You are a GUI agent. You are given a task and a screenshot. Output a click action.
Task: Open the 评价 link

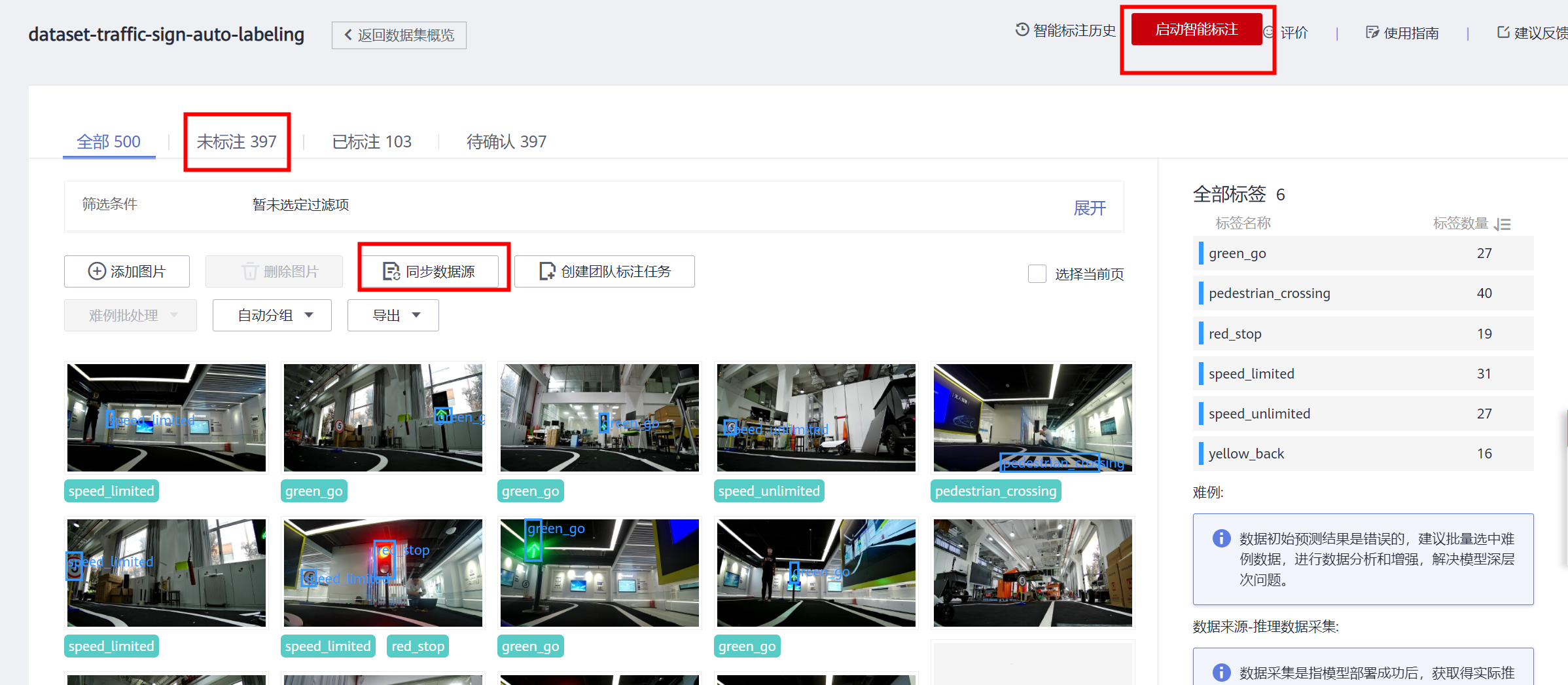pos(1286,33)
